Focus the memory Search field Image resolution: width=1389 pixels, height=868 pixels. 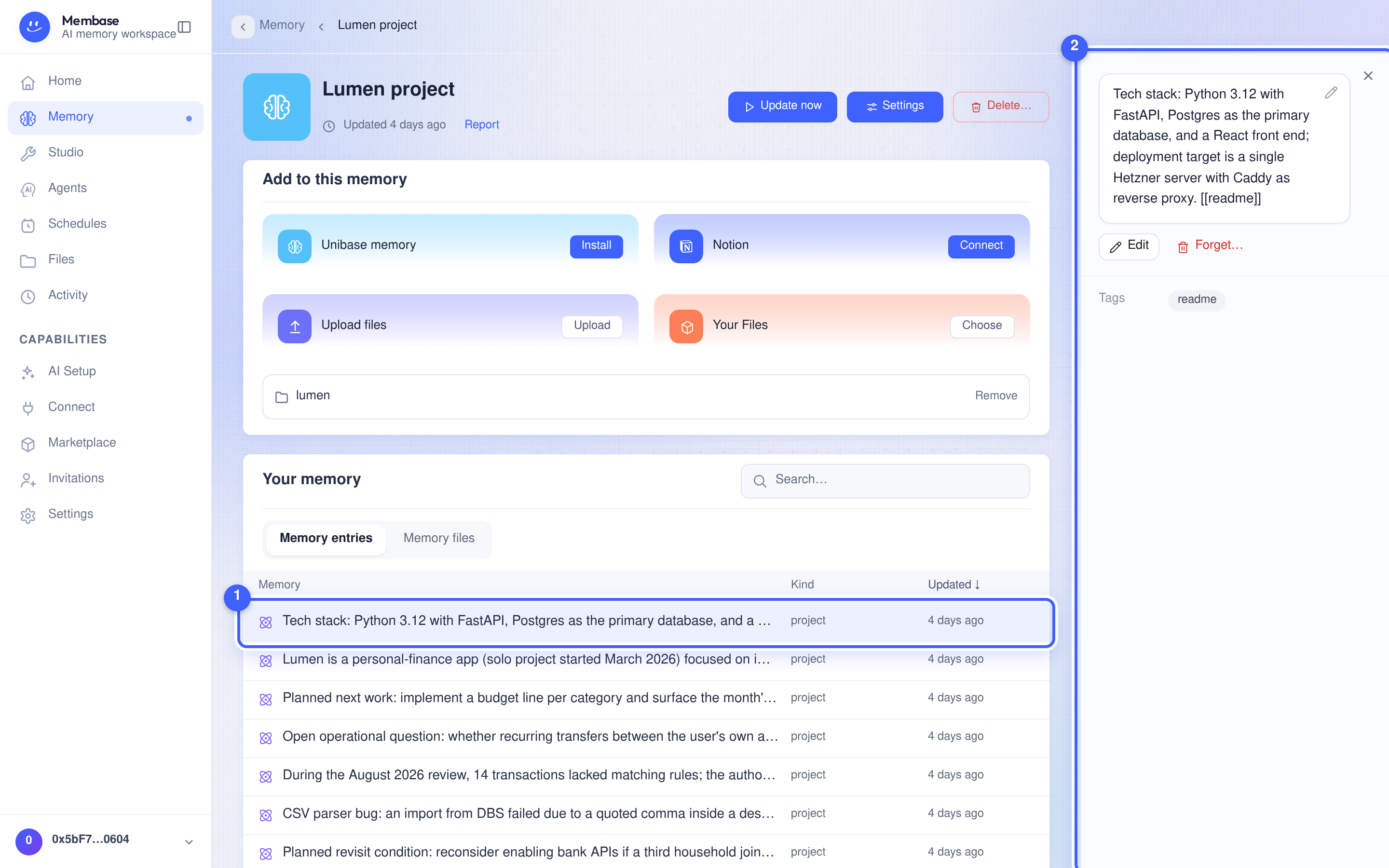point(885,480)
